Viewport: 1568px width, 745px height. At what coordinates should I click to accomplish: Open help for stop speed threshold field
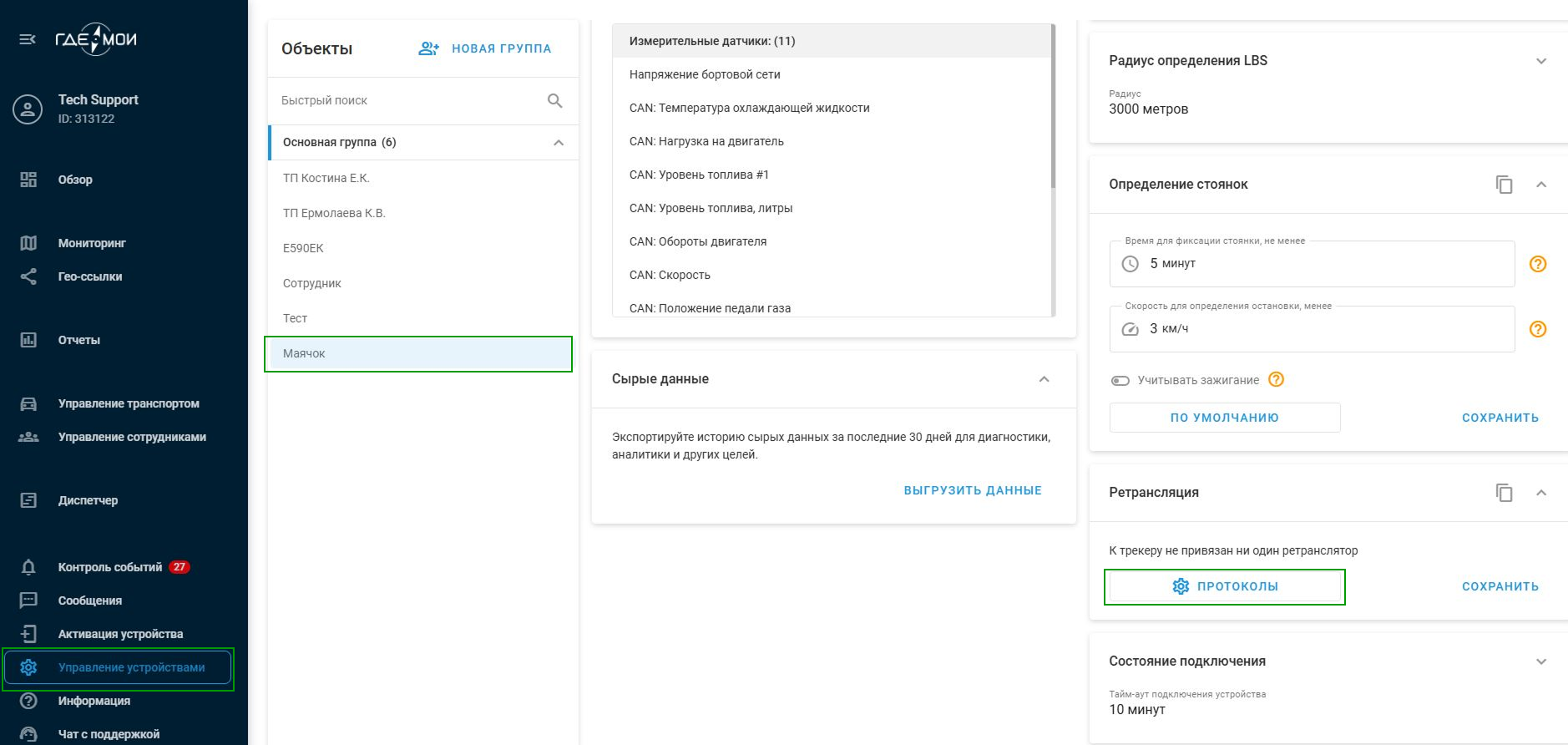click(x=1537, y=329)
